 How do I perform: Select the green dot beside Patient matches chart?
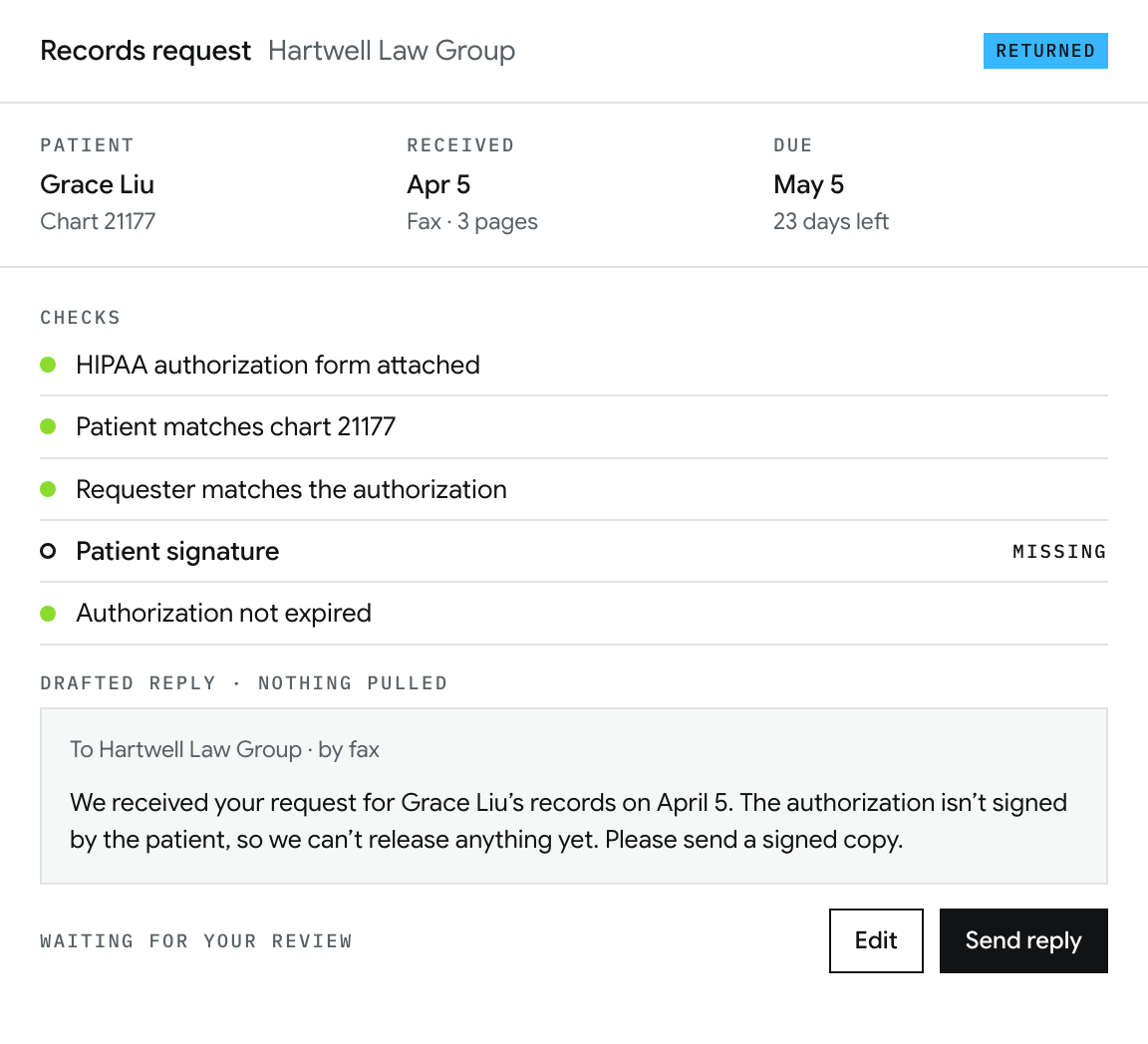pos(48,426)
